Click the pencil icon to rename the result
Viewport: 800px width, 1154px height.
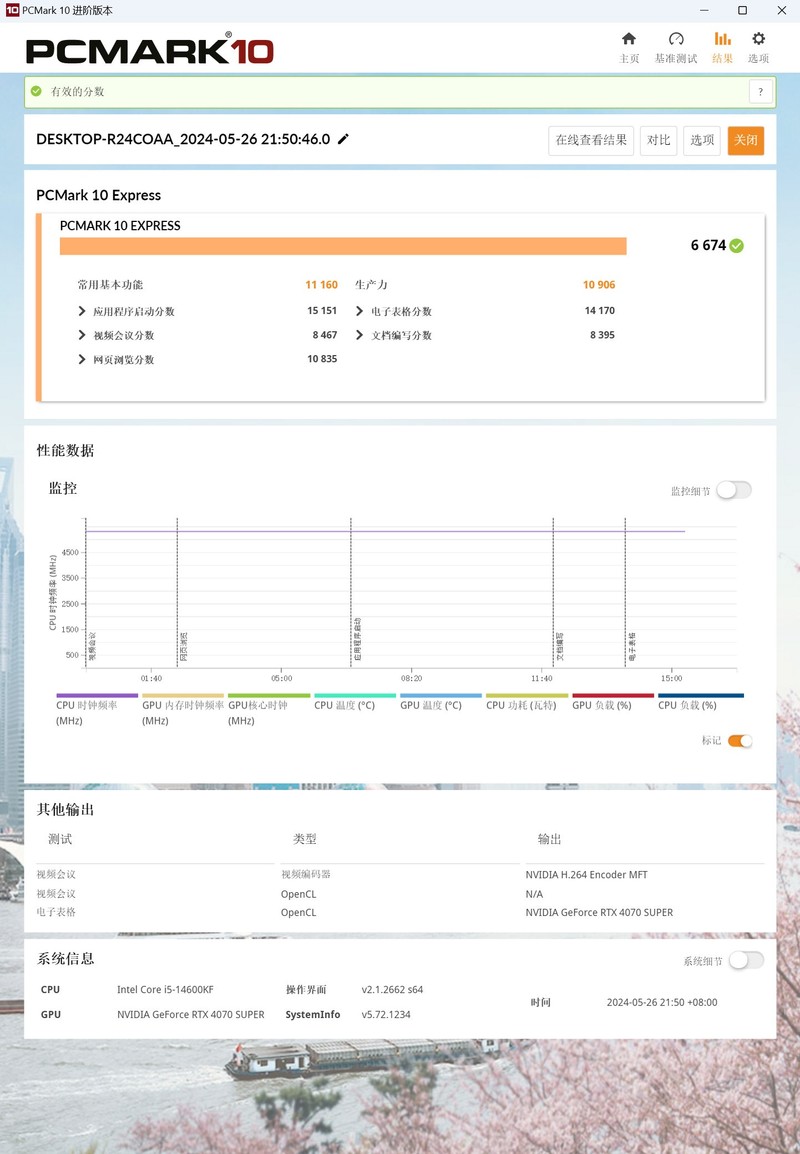[x=344, y=140]
